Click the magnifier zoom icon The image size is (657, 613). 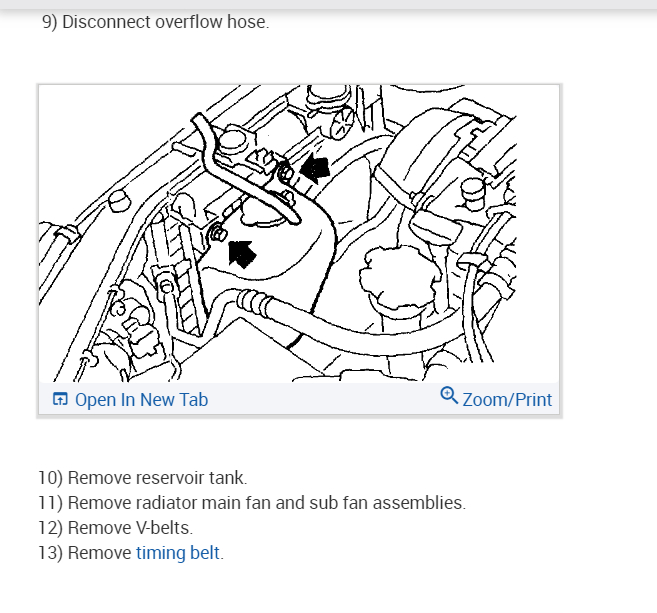click(449, 395)
